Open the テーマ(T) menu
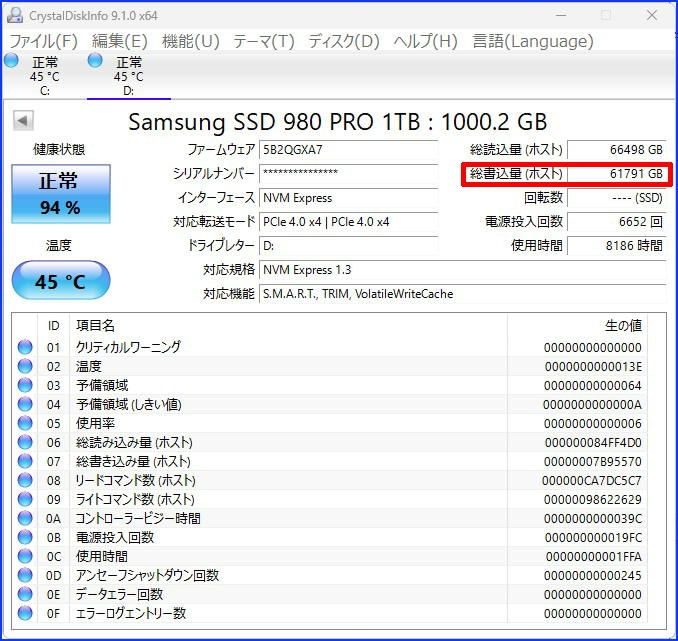Viewport: 678px width, 641px height. point(264,41)
